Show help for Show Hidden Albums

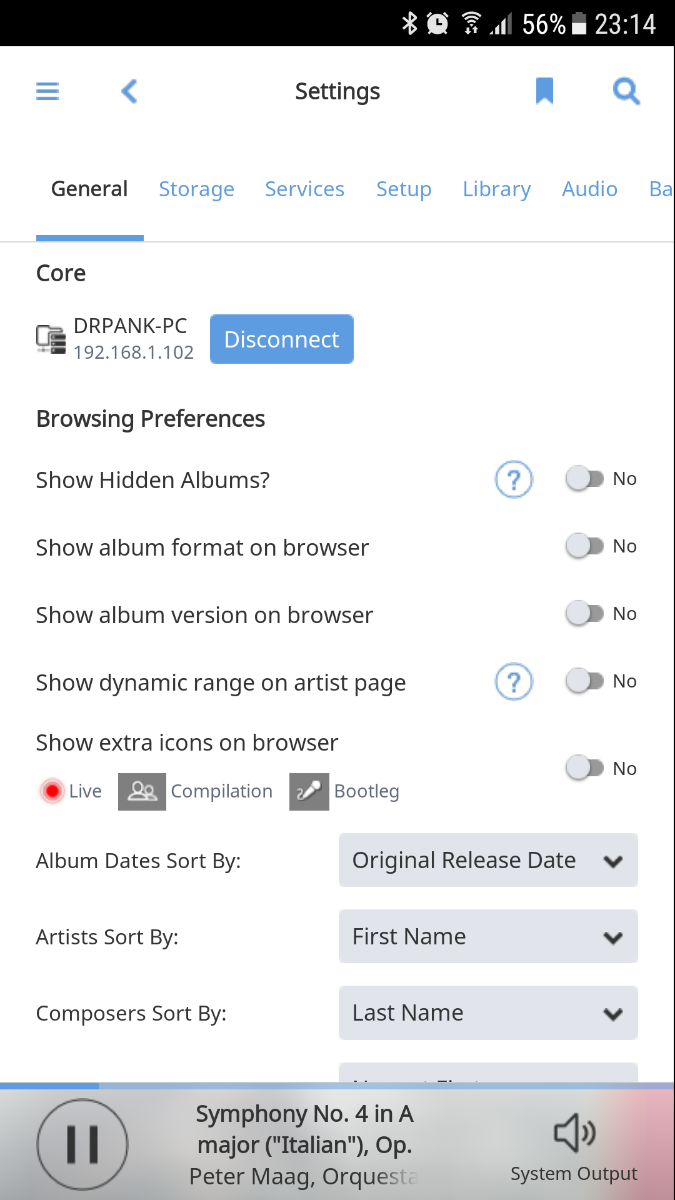(514, 480)
